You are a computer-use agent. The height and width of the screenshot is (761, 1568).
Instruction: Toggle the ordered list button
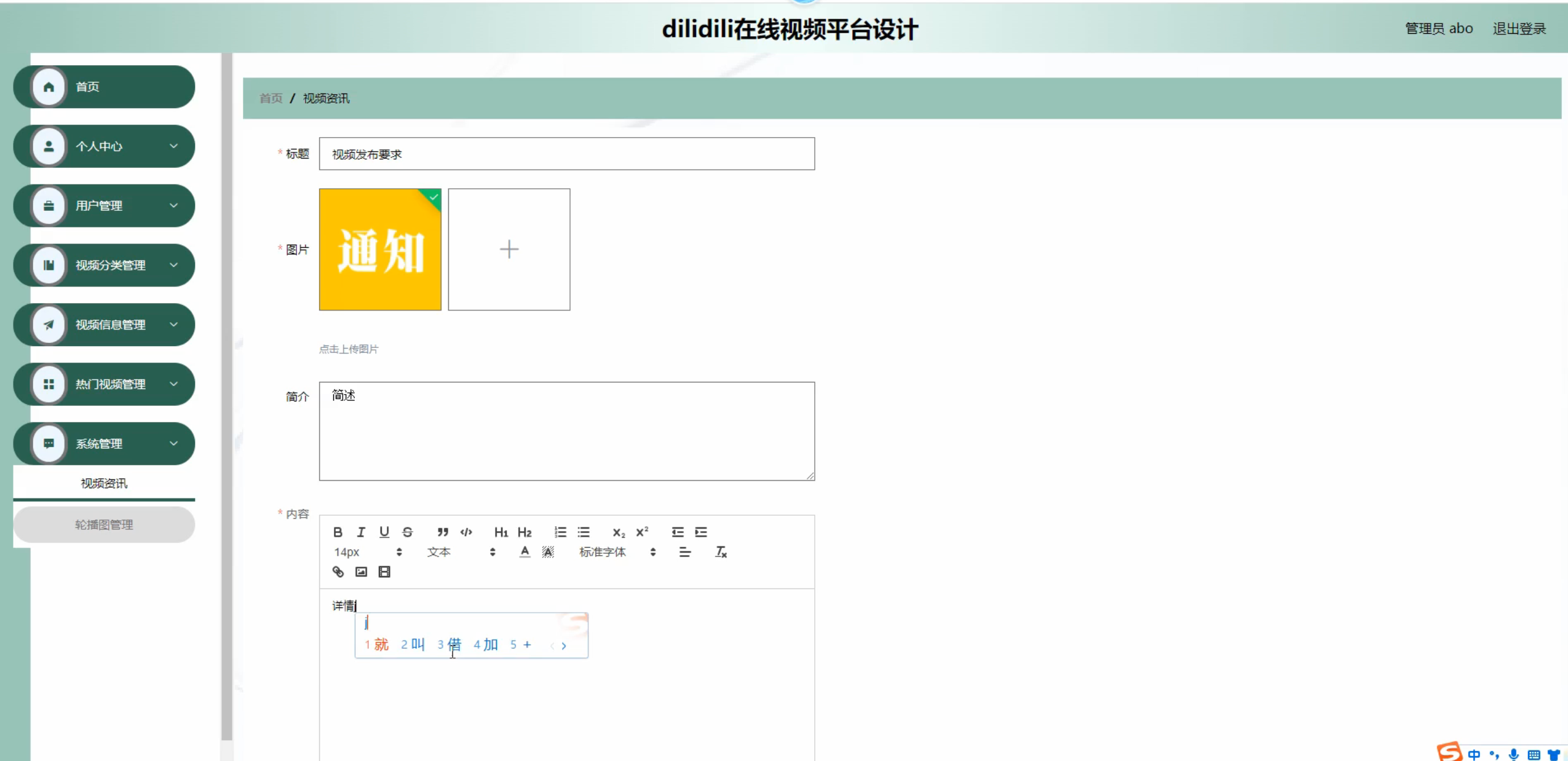(x=560, y=532)
